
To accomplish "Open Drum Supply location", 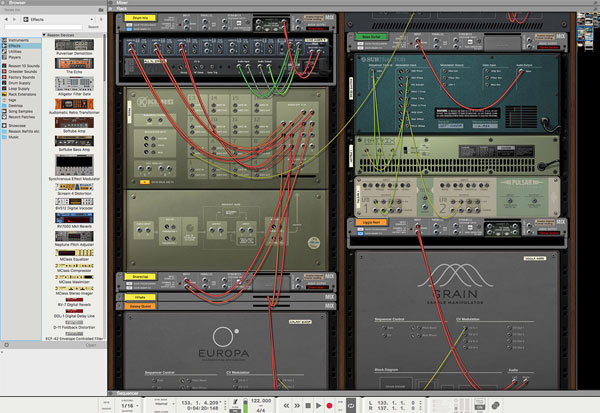I will tap(19, 83).
